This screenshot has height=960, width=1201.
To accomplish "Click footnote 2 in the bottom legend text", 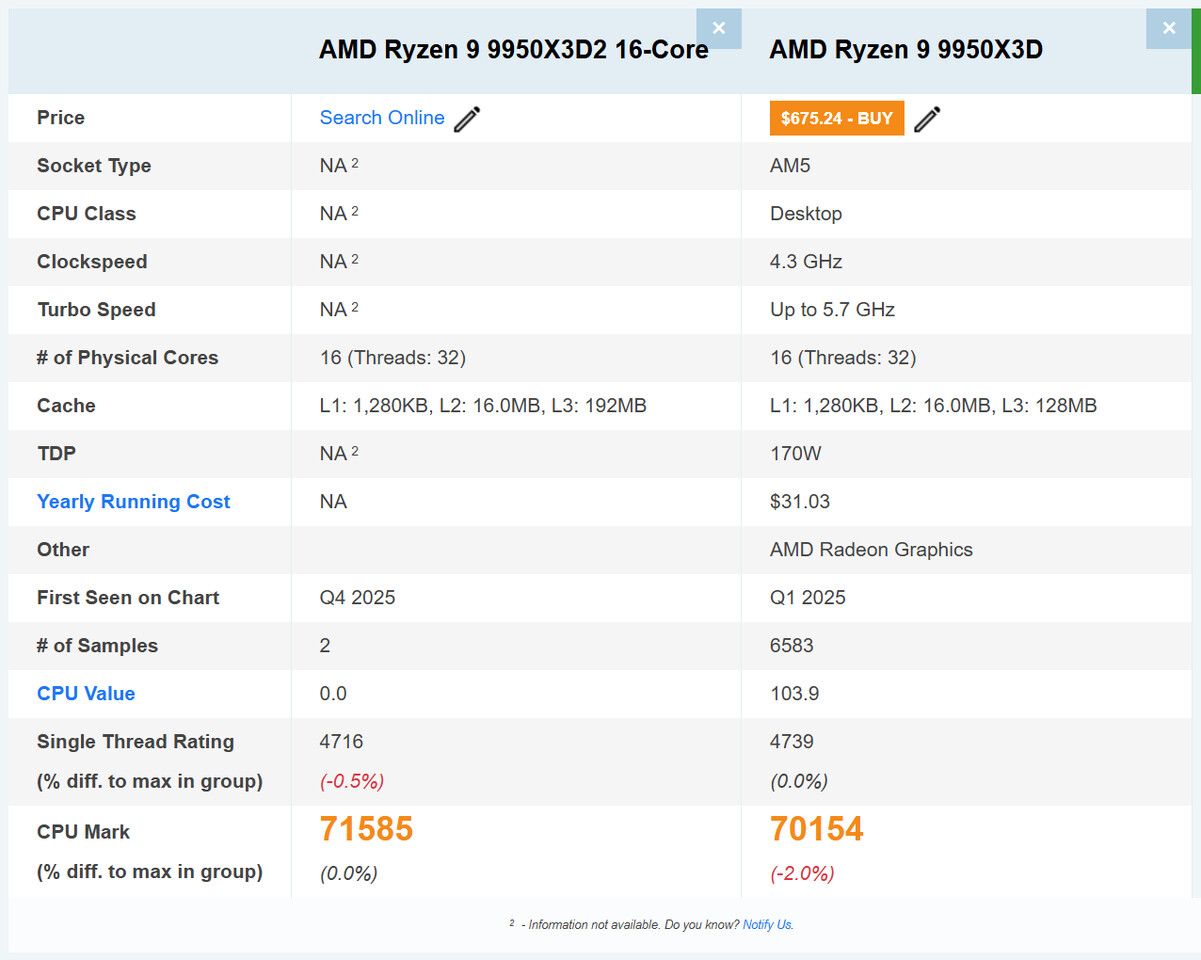I will click(x=514, y=921).
